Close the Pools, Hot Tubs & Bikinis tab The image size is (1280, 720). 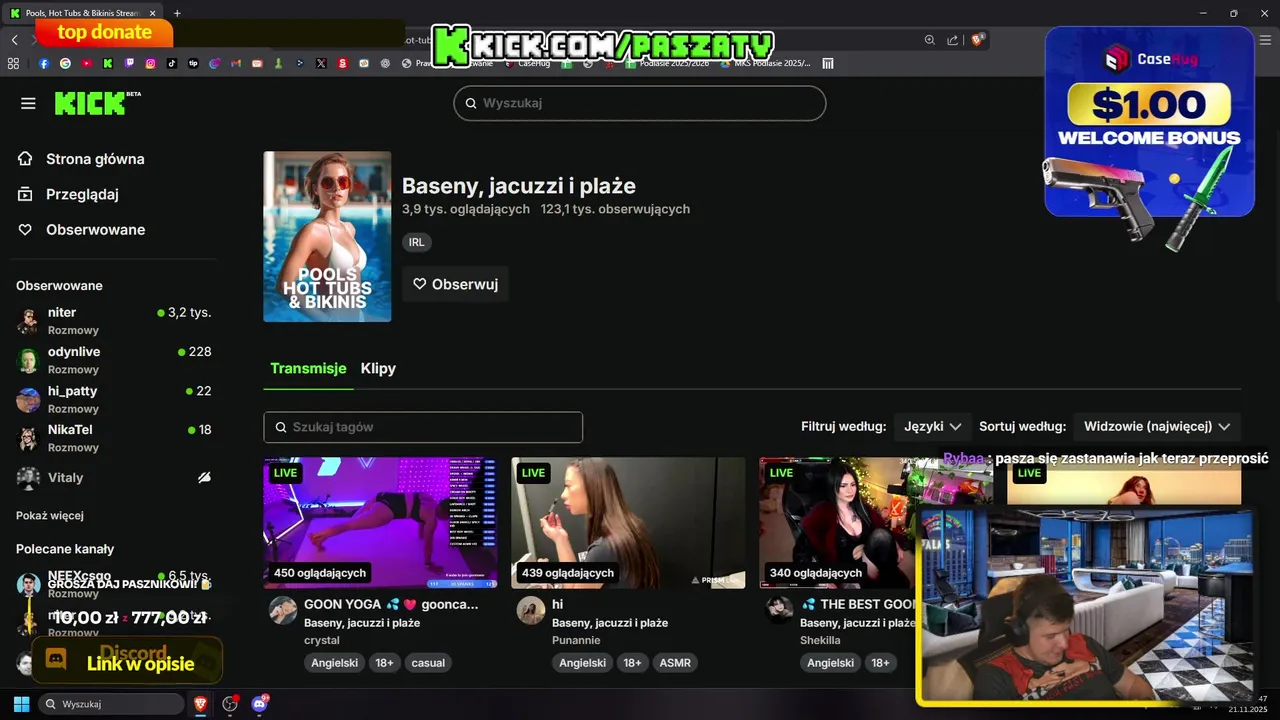pos(152,13)
